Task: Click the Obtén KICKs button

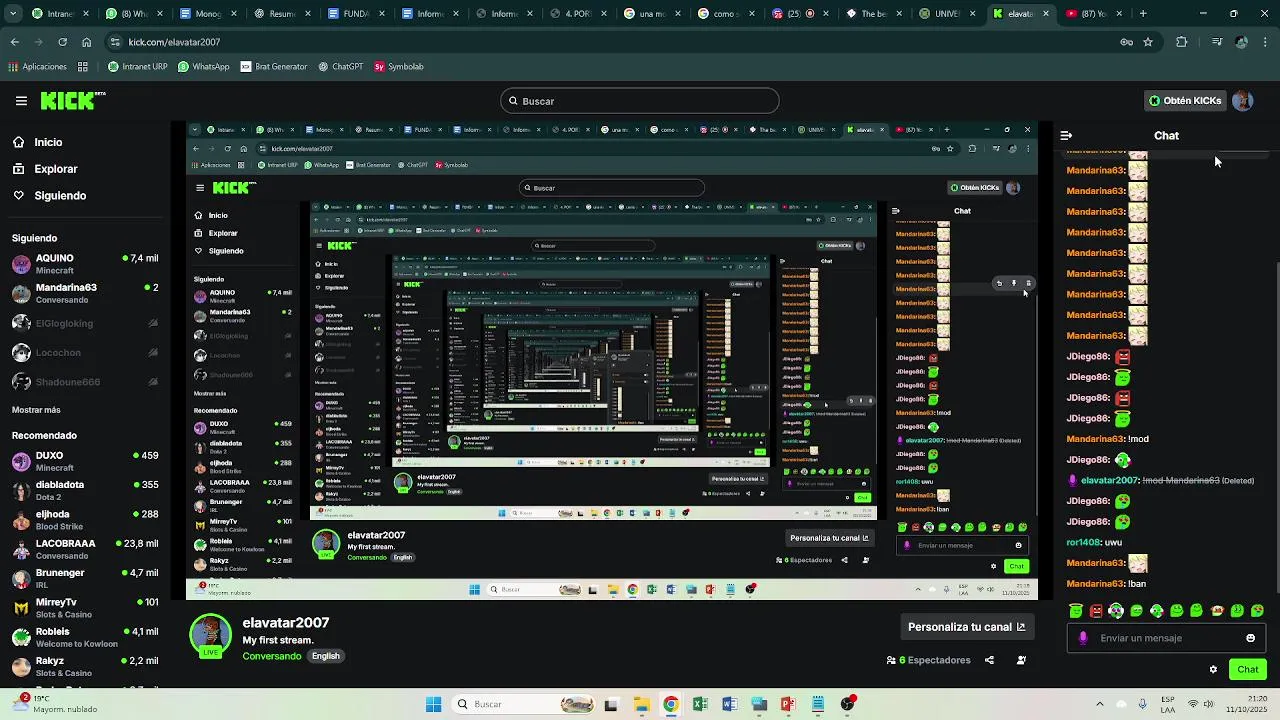Action: pyautogui.click(x=1185, y=101)
